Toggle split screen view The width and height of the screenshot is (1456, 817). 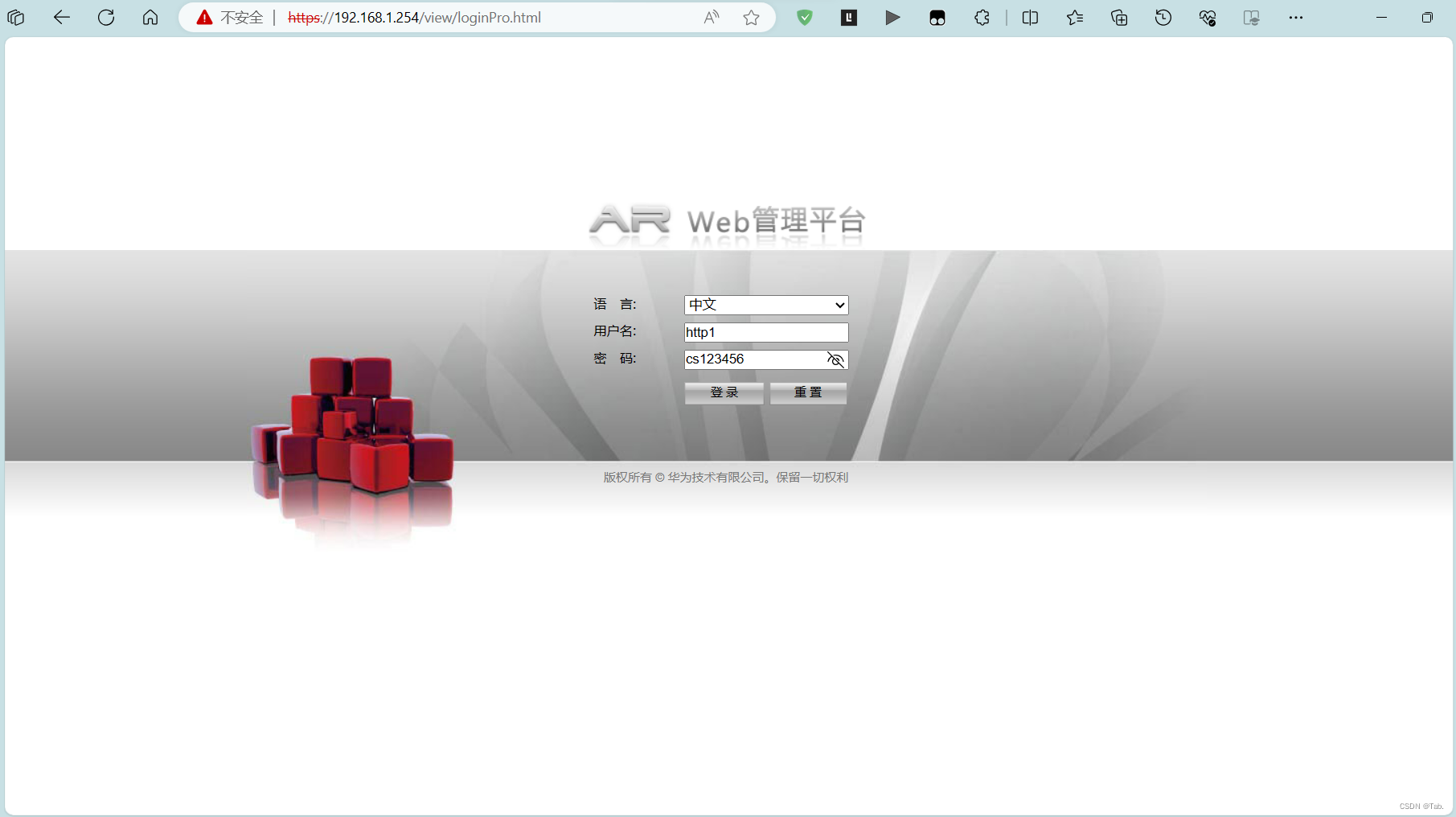[x=1030, y=18]
